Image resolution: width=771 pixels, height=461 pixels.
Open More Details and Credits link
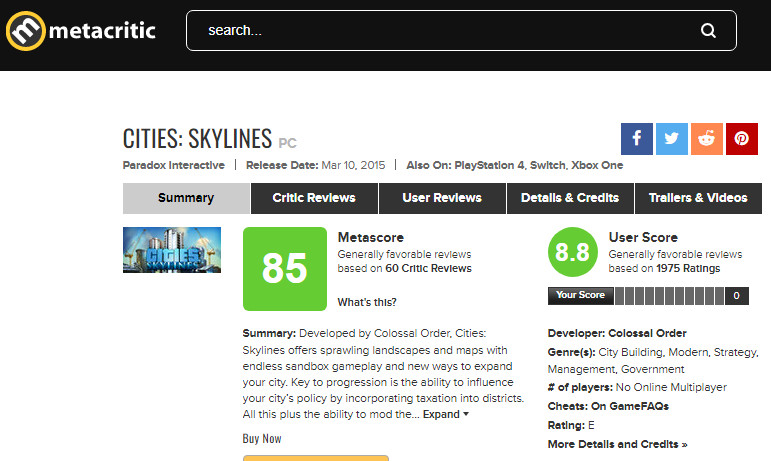coord(618,444)
